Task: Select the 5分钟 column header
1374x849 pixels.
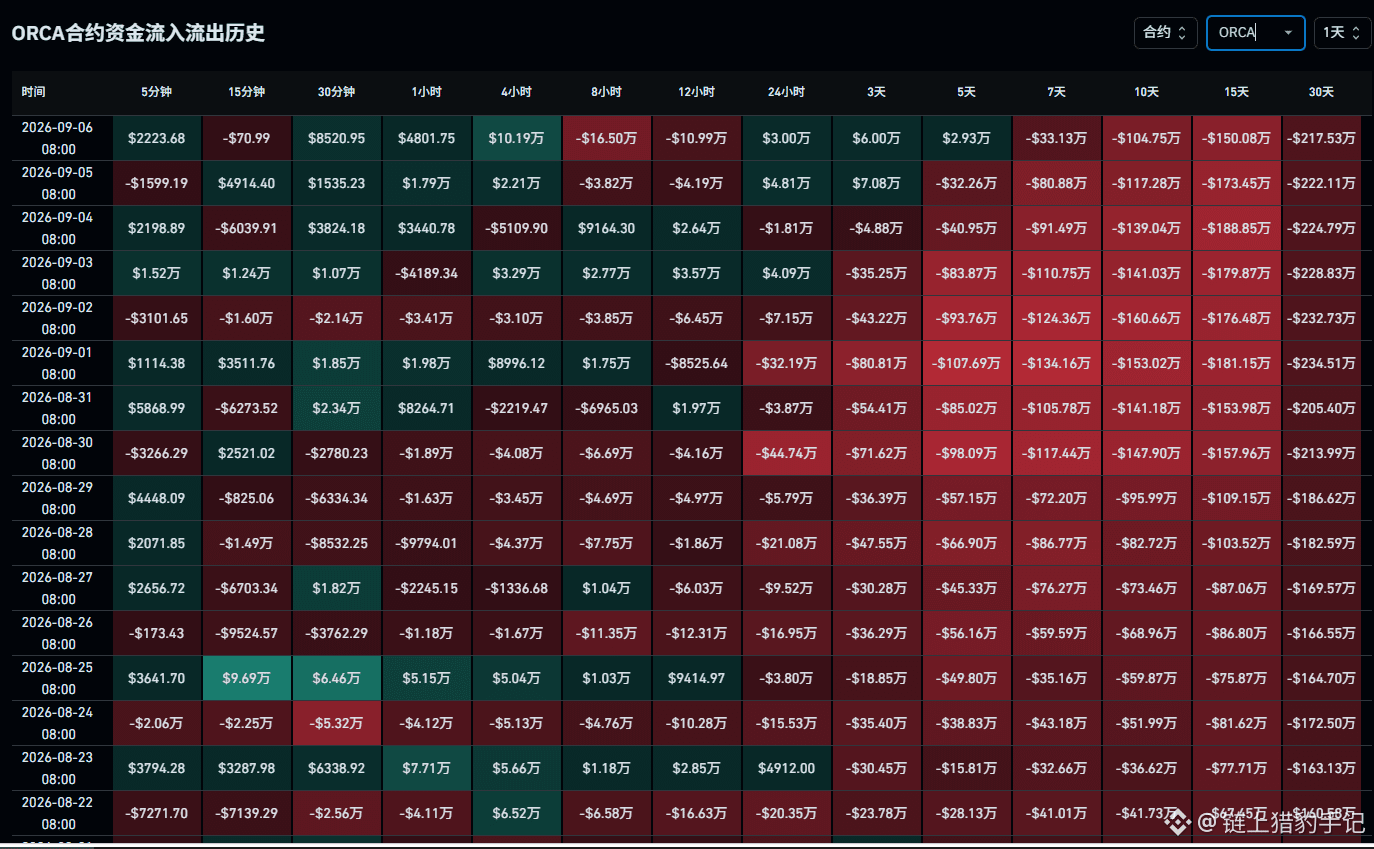Action: point(157,92)
